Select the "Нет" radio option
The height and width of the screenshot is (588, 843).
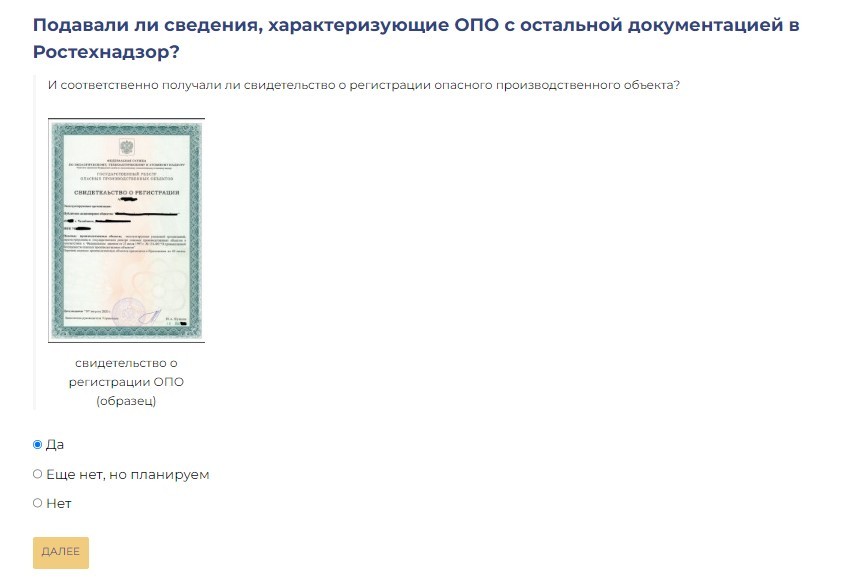[x=37, y=503]
